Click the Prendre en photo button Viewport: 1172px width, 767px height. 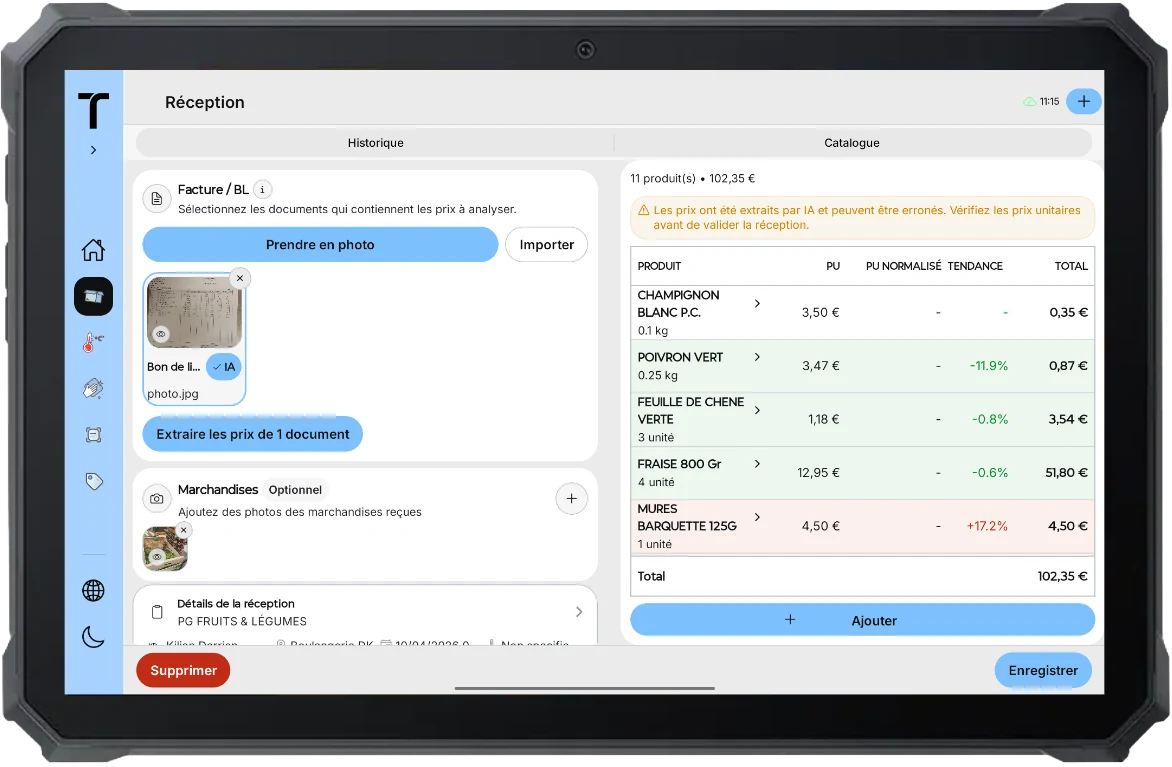coord(320,244)
